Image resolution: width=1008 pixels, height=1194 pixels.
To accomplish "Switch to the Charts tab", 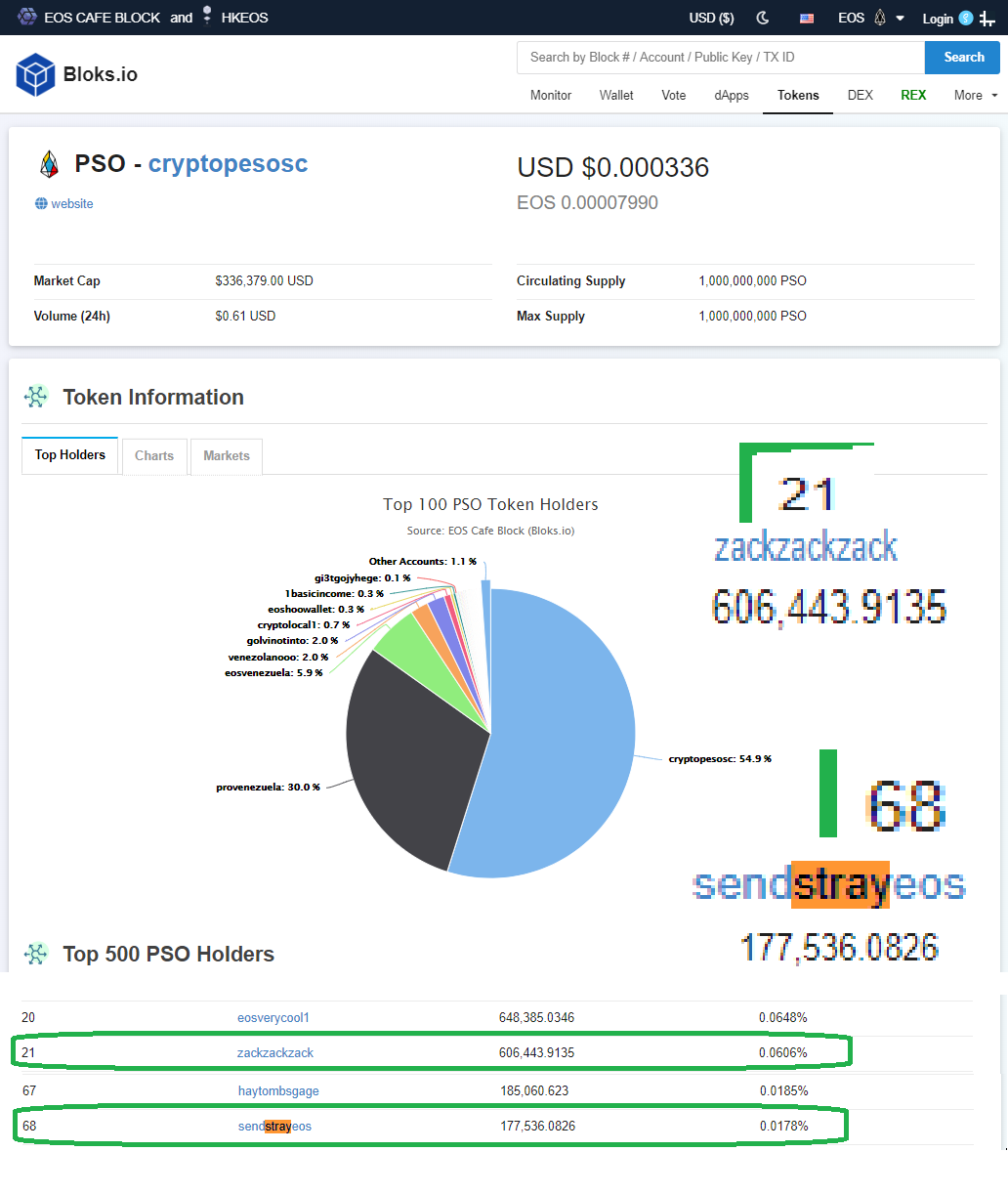I will tap(154, 456).
